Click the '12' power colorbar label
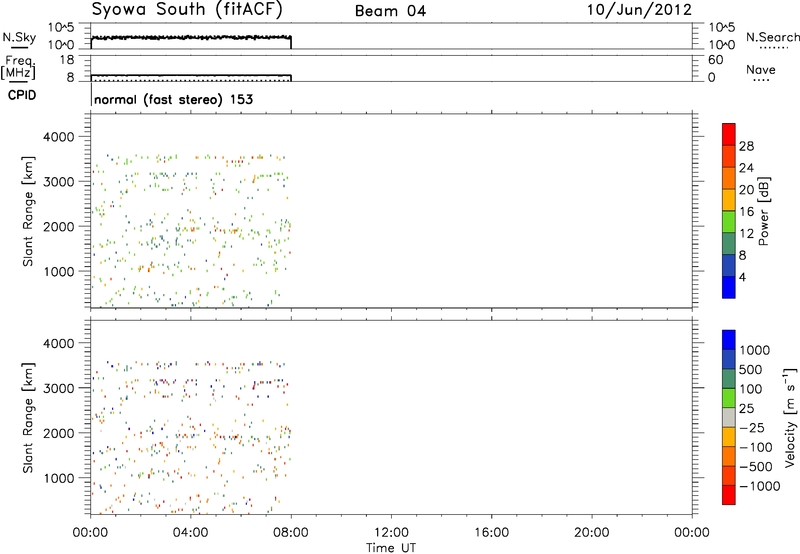 (746, 234)
